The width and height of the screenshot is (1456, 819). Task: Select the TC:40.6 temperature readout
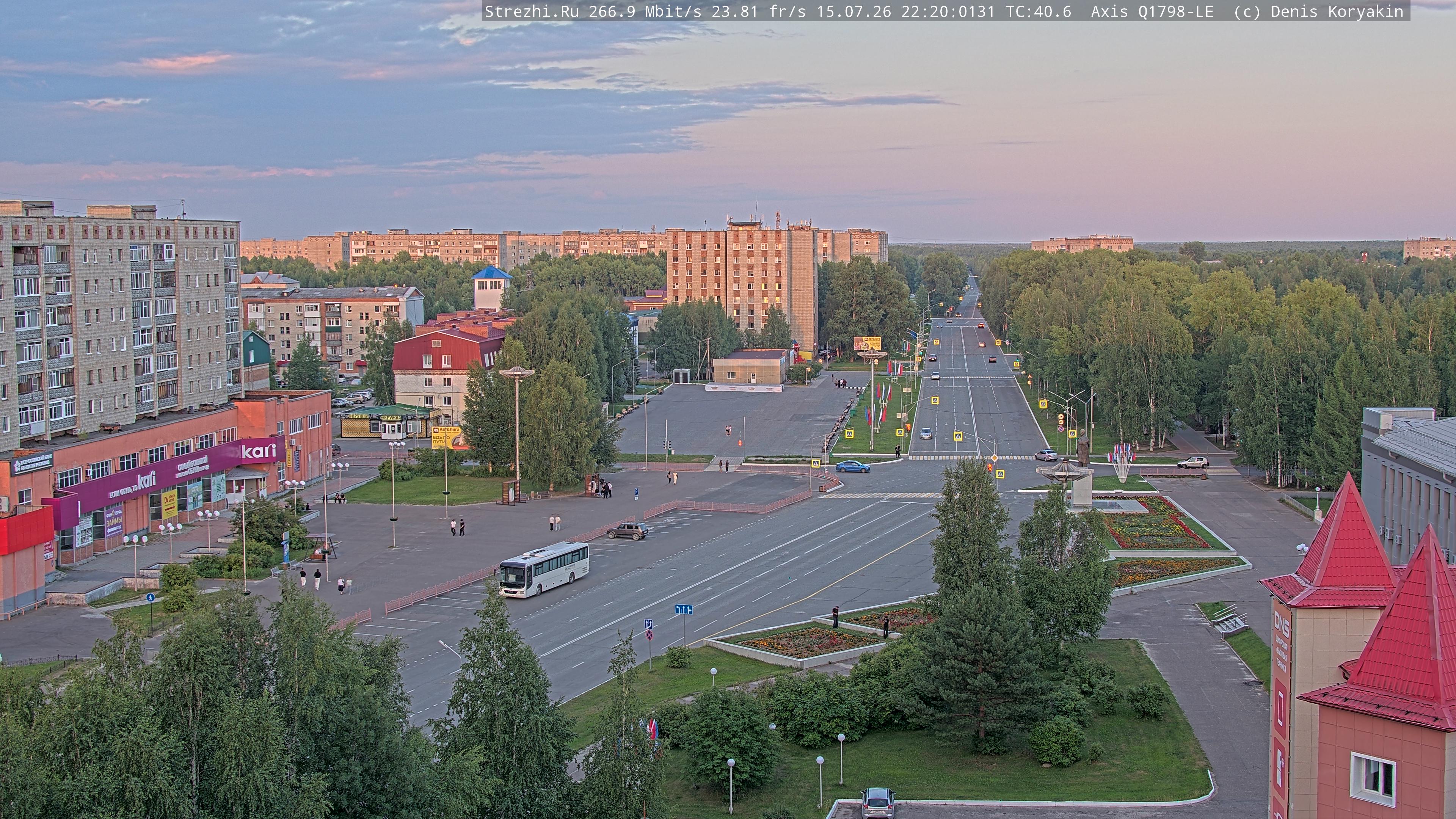pos(1038,11)
